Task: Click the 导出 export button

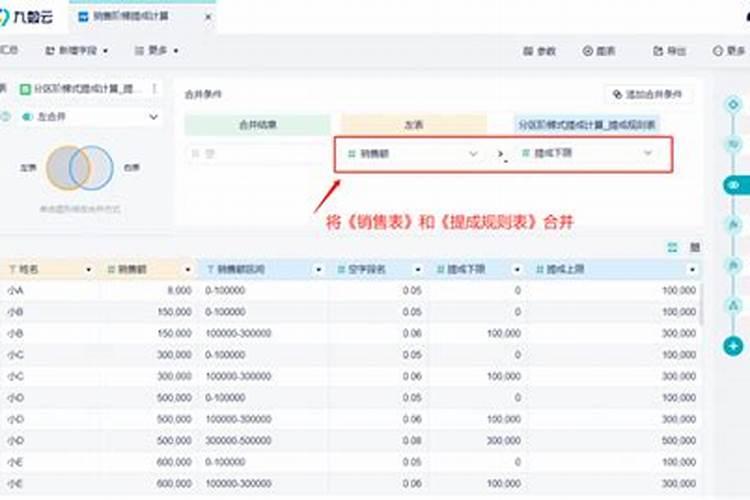Action: pos(670,51)
